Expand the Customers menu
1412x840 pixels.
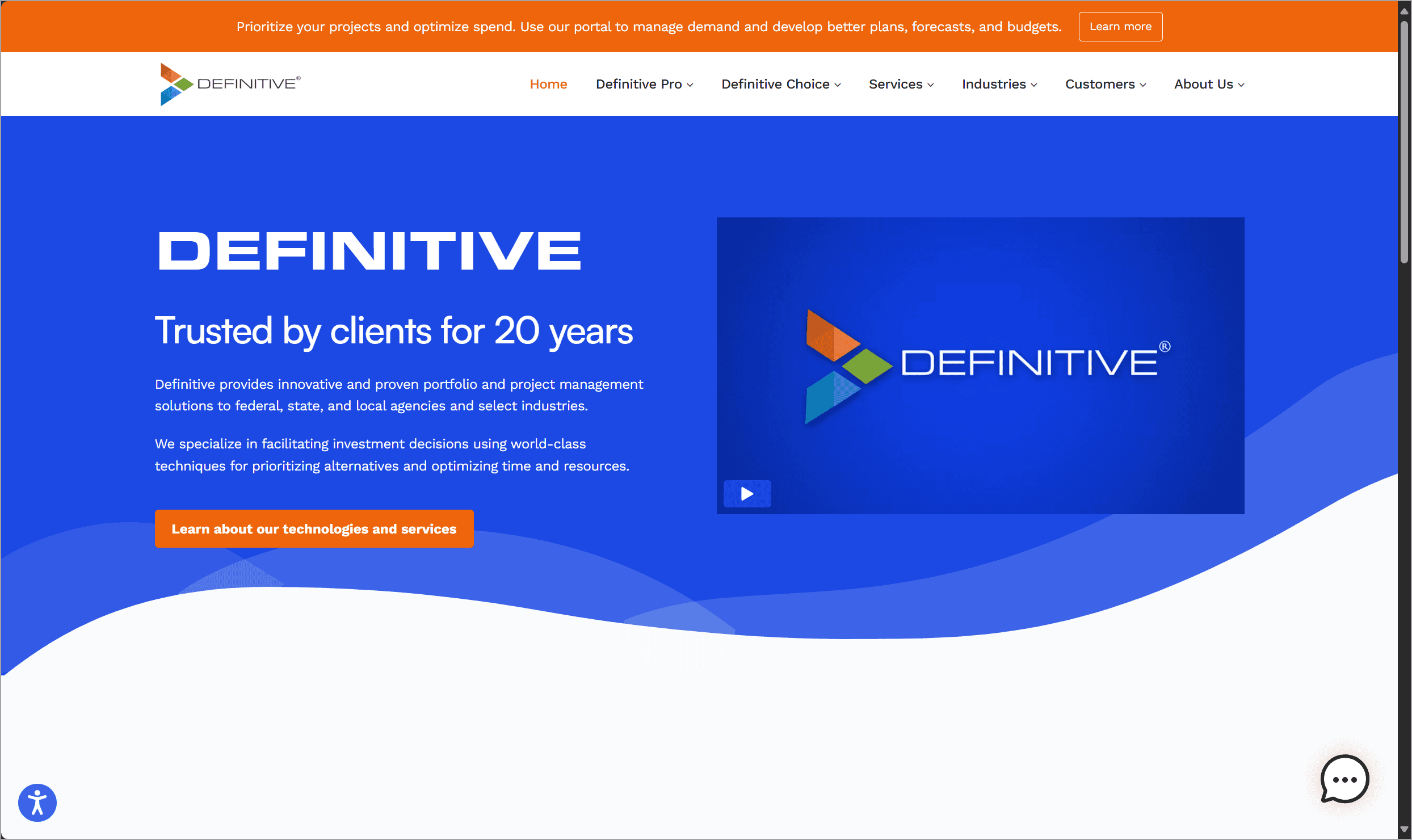[x=1105, y=84]
